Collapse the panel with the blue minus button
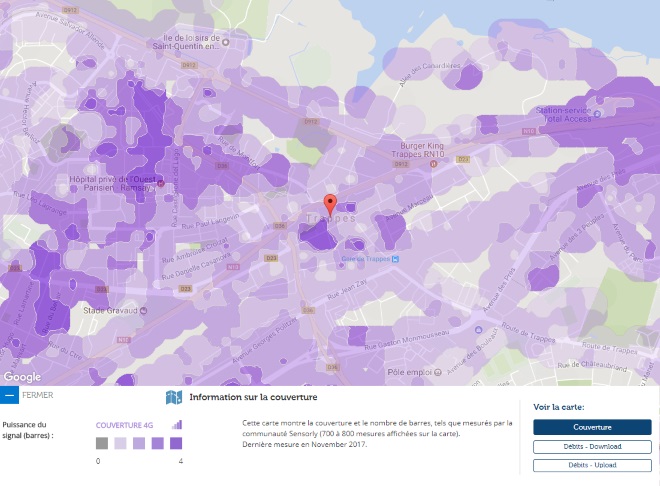 (x=9, y=395)
